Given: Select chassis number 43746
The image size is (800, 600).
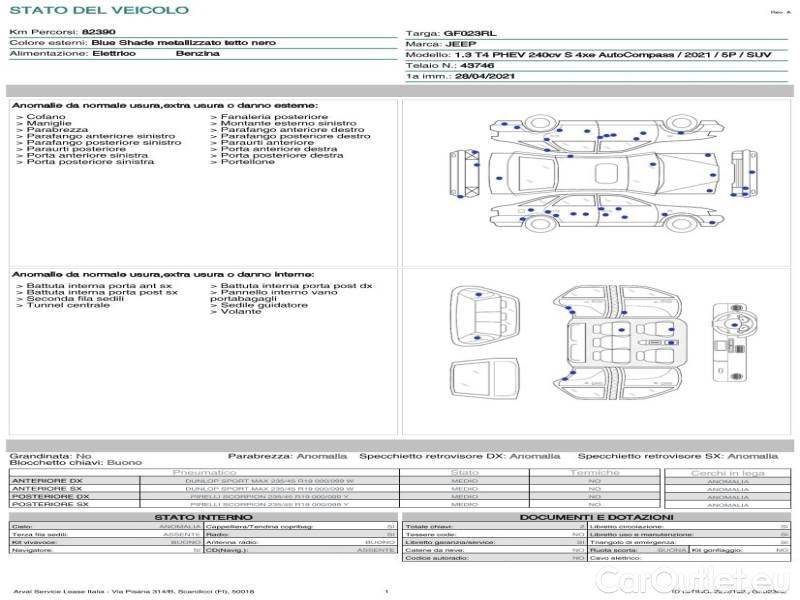Looking at the screenshot, I should coord(477,66).
